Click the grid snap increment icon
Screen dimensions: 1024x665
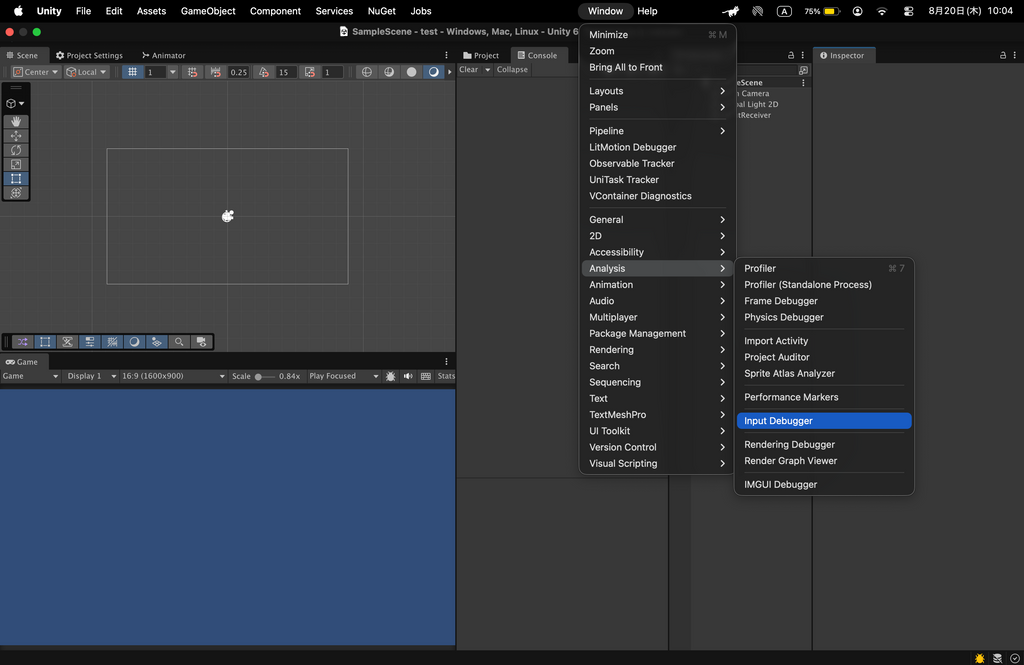click(192, 72)
